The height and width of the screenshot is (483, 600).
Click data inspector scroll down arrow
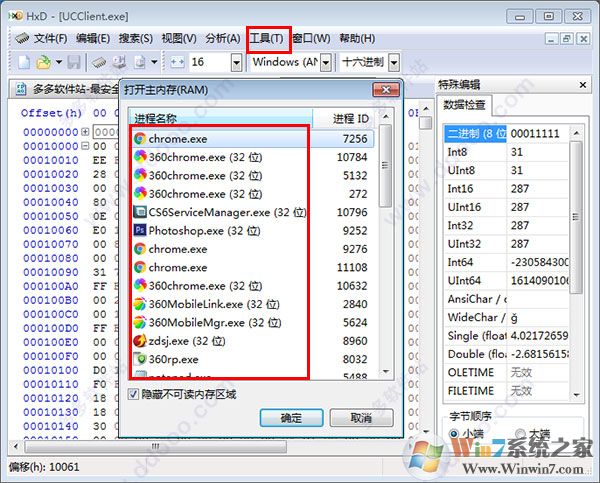point(577,395)
